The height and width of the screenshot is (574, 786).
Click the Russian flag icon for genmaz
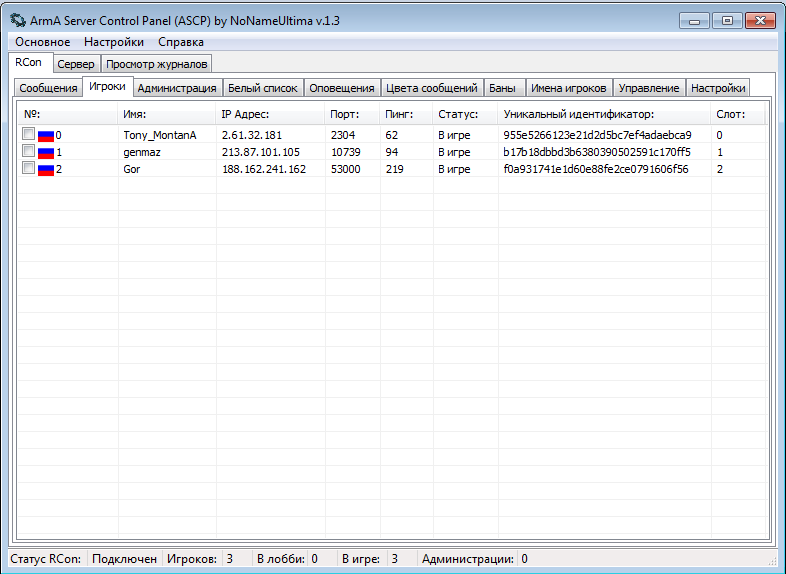click(x=46, y=152)
